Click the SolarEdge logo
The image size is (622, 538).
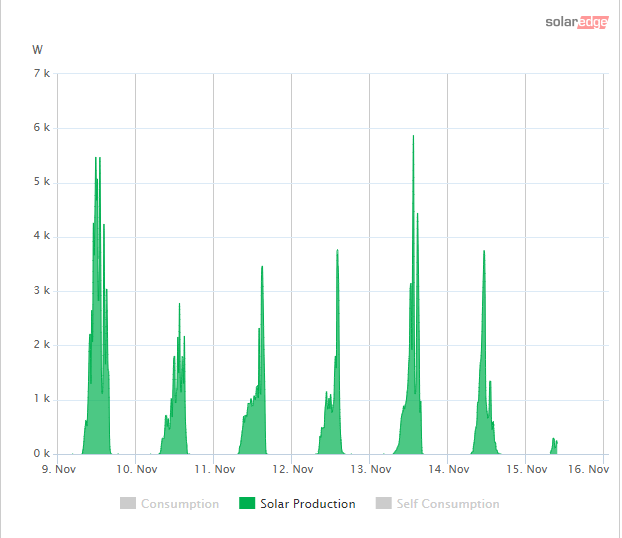(x=577, y=22)
